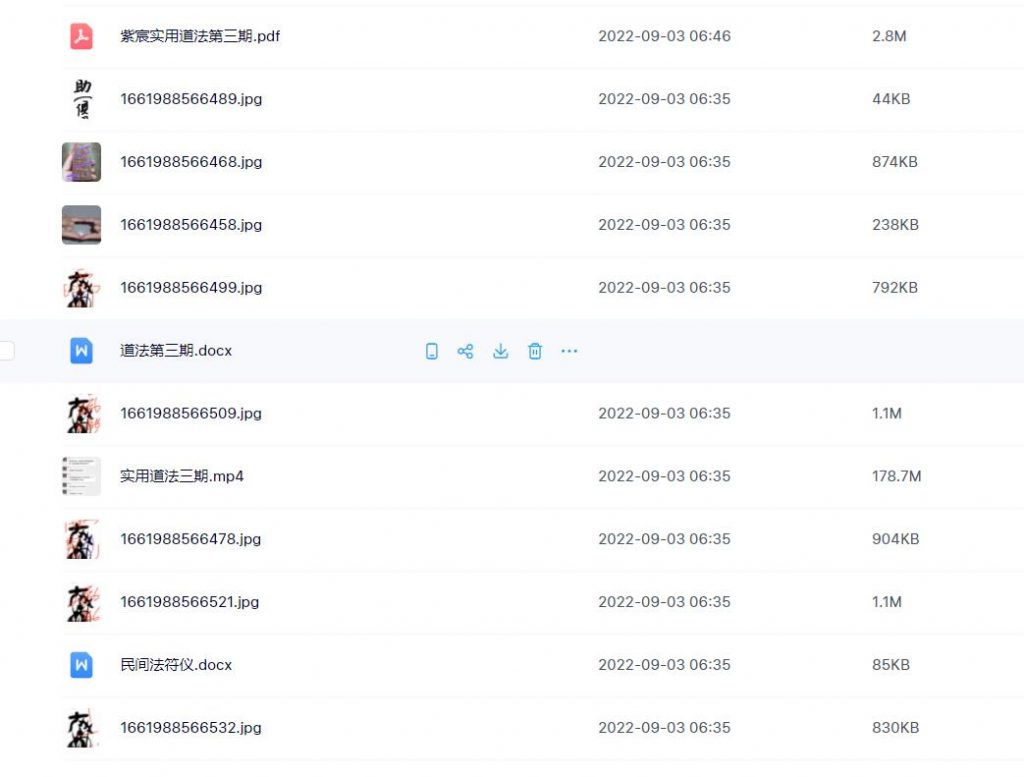
Task: Open thumbnail of 1661988566489.jpg
Action: (81, 99)
